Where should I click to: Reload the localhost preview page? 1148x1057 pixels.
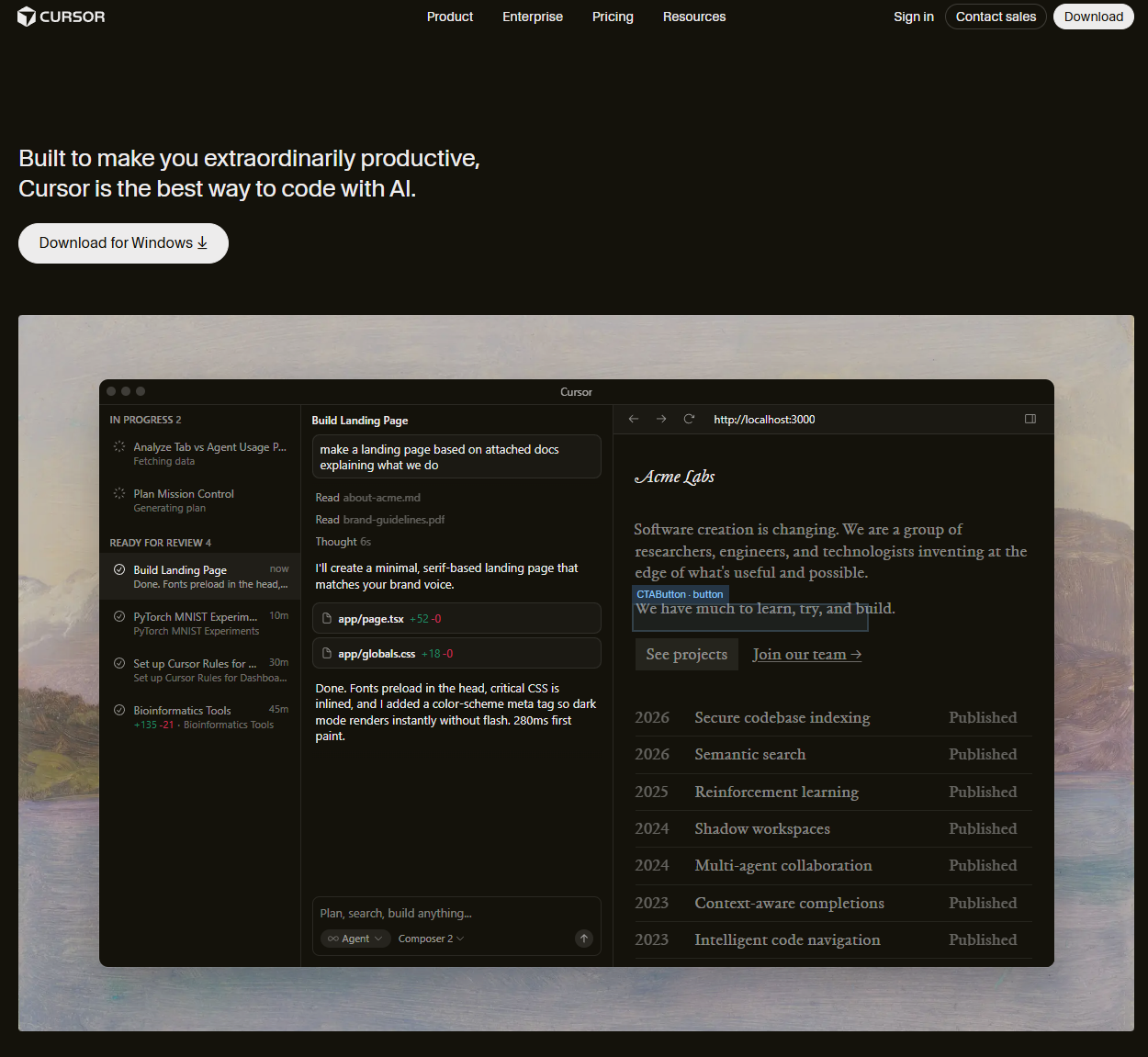[x=689, y=419]
